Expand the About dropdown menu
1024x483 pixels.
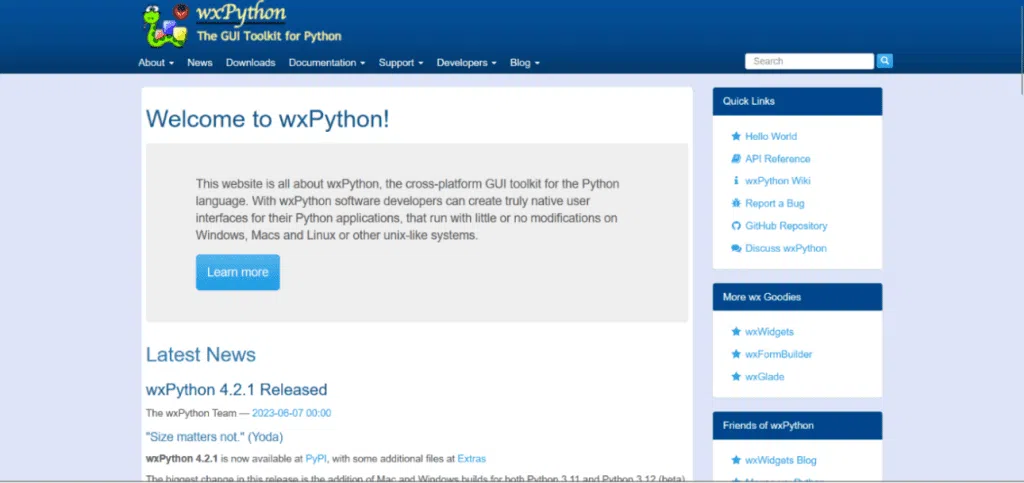156,63
